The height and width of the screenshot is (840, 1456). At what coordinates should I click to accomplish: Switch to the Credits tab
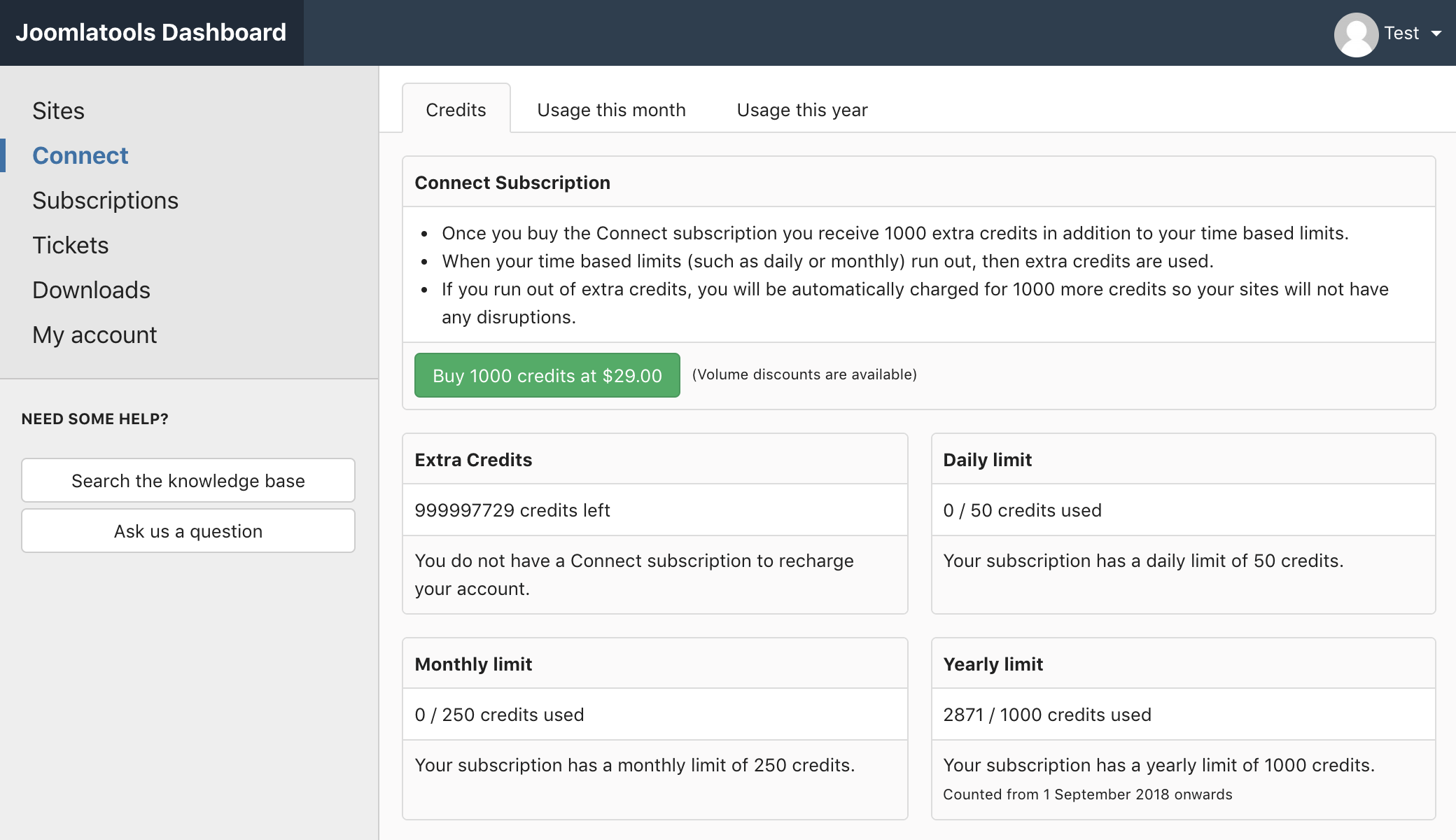(x=456, y=109)
